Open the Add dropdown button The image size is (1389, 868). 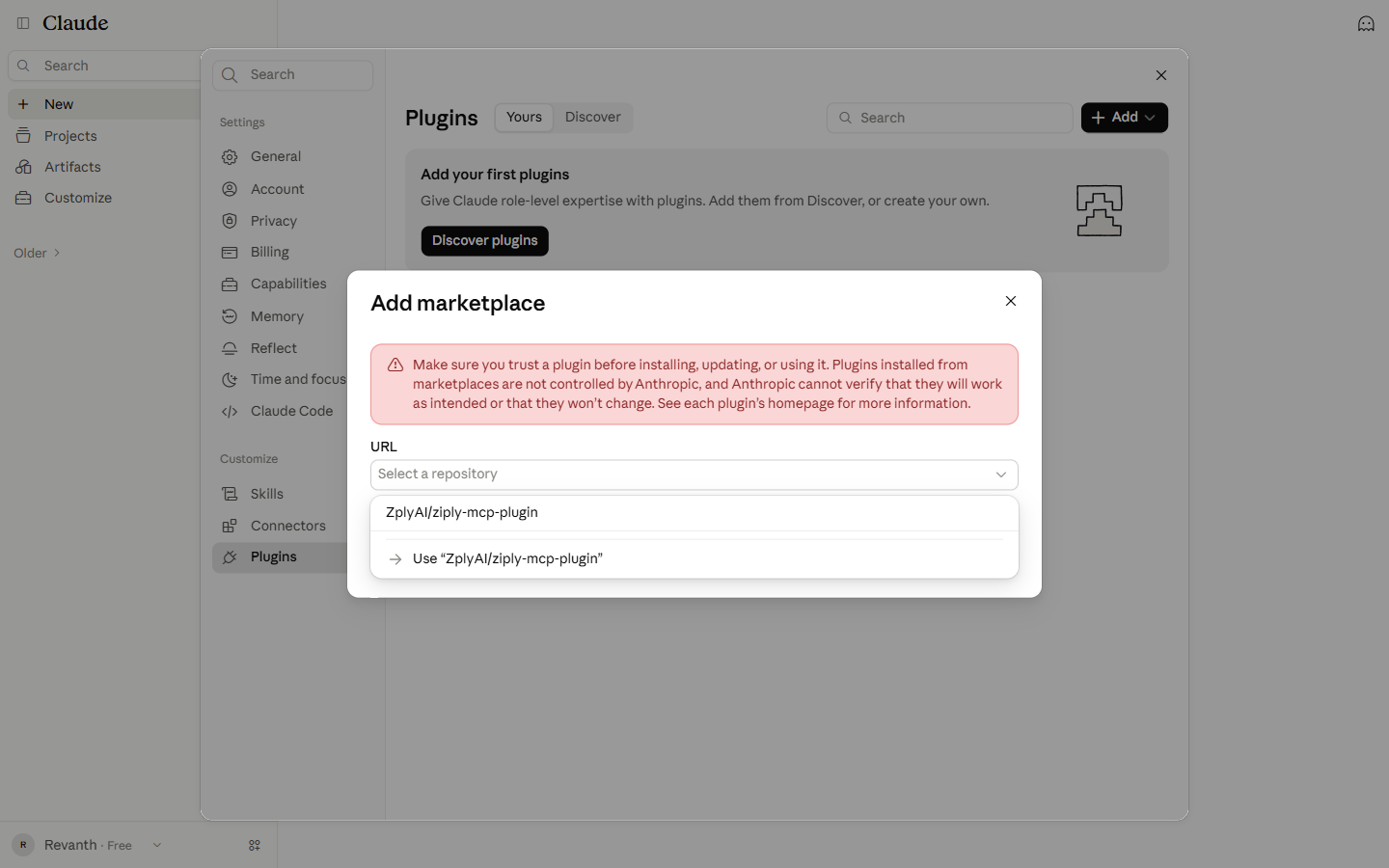point(1125,118)
